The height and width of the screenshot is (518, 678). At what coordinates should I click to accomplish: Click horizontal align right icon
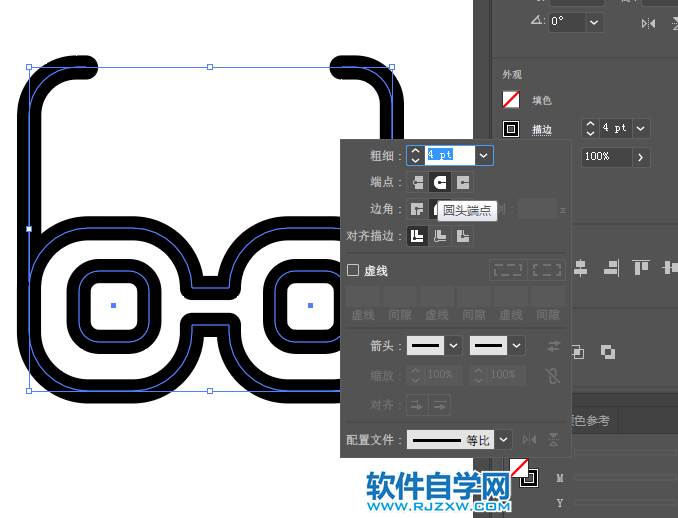coord(611,268)
